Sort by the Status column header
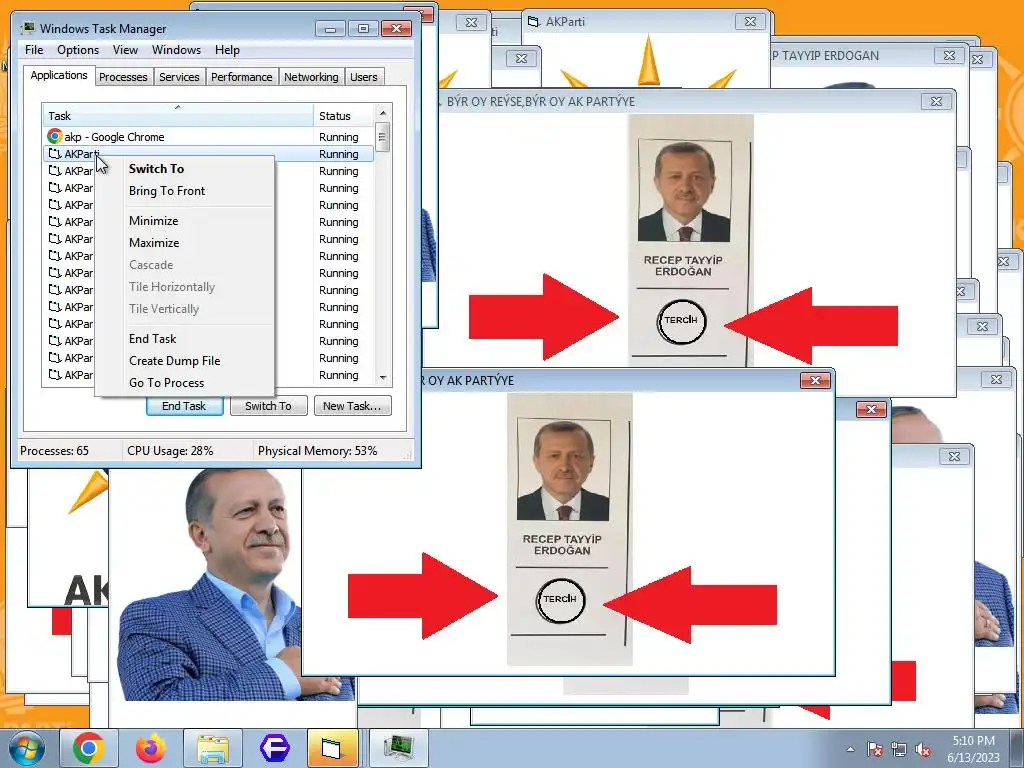 tap(344, 116)
